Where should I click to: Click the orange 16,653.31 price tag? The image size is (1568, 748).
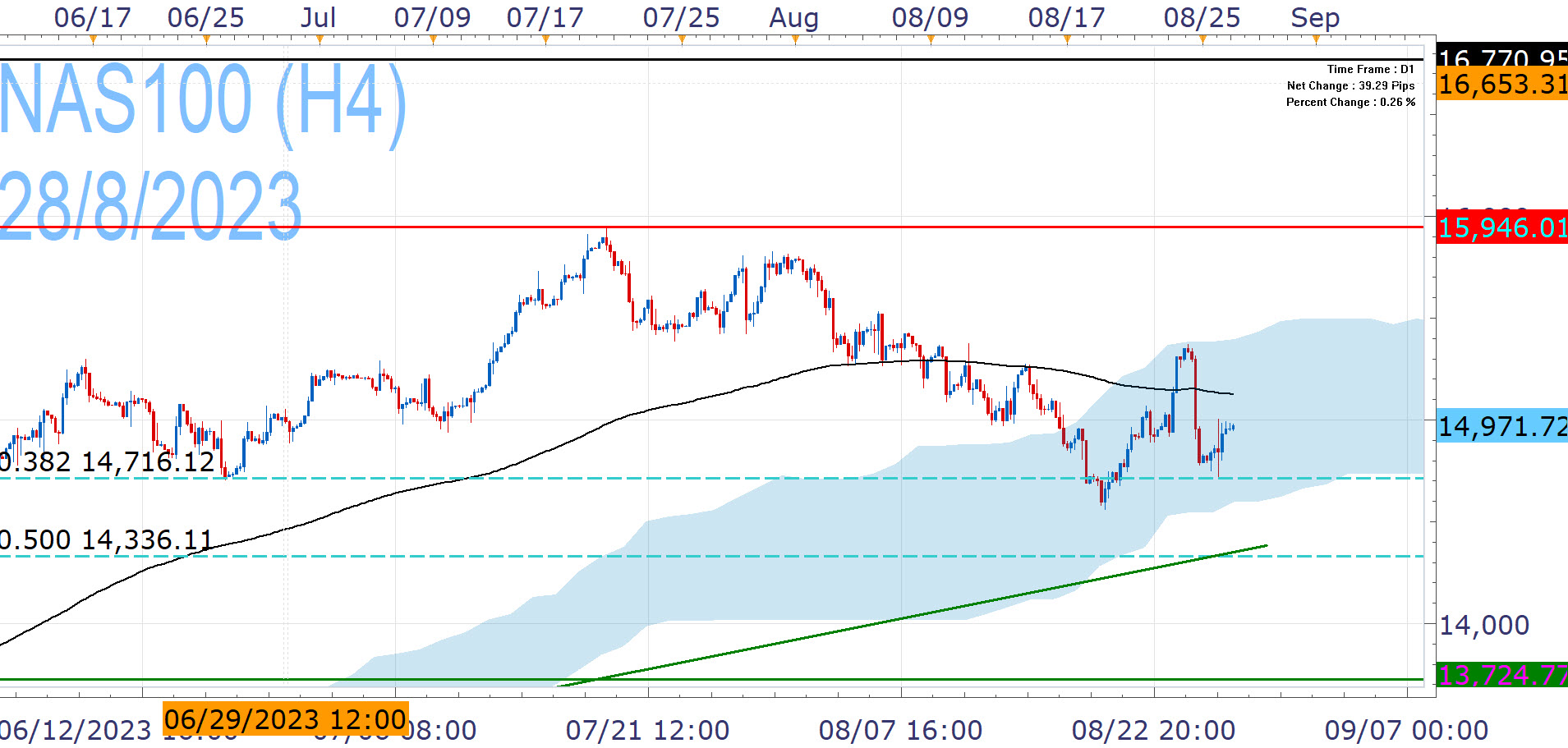[x=1501, y=85]
